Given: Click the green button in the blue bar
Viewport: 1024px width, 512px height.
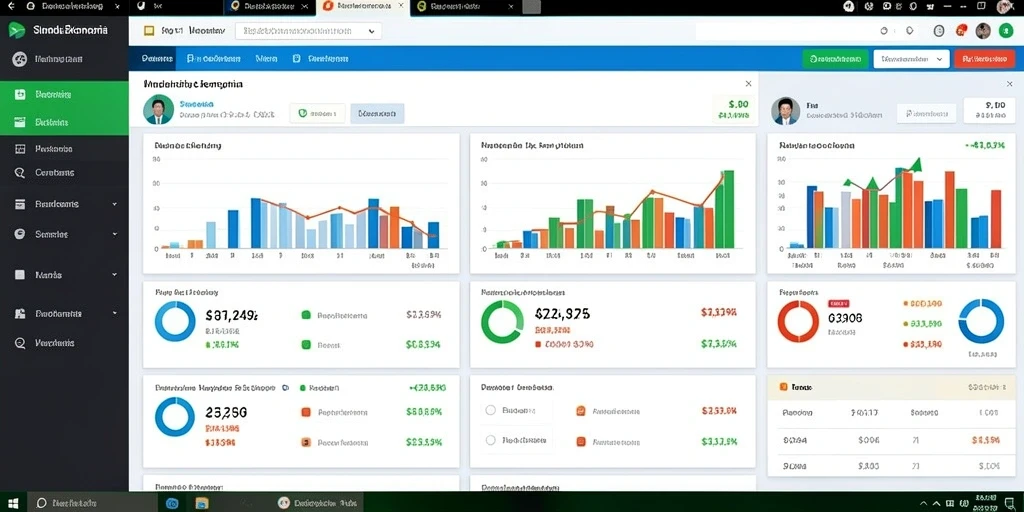Looking at the screenshot, I should pos(835,59).
